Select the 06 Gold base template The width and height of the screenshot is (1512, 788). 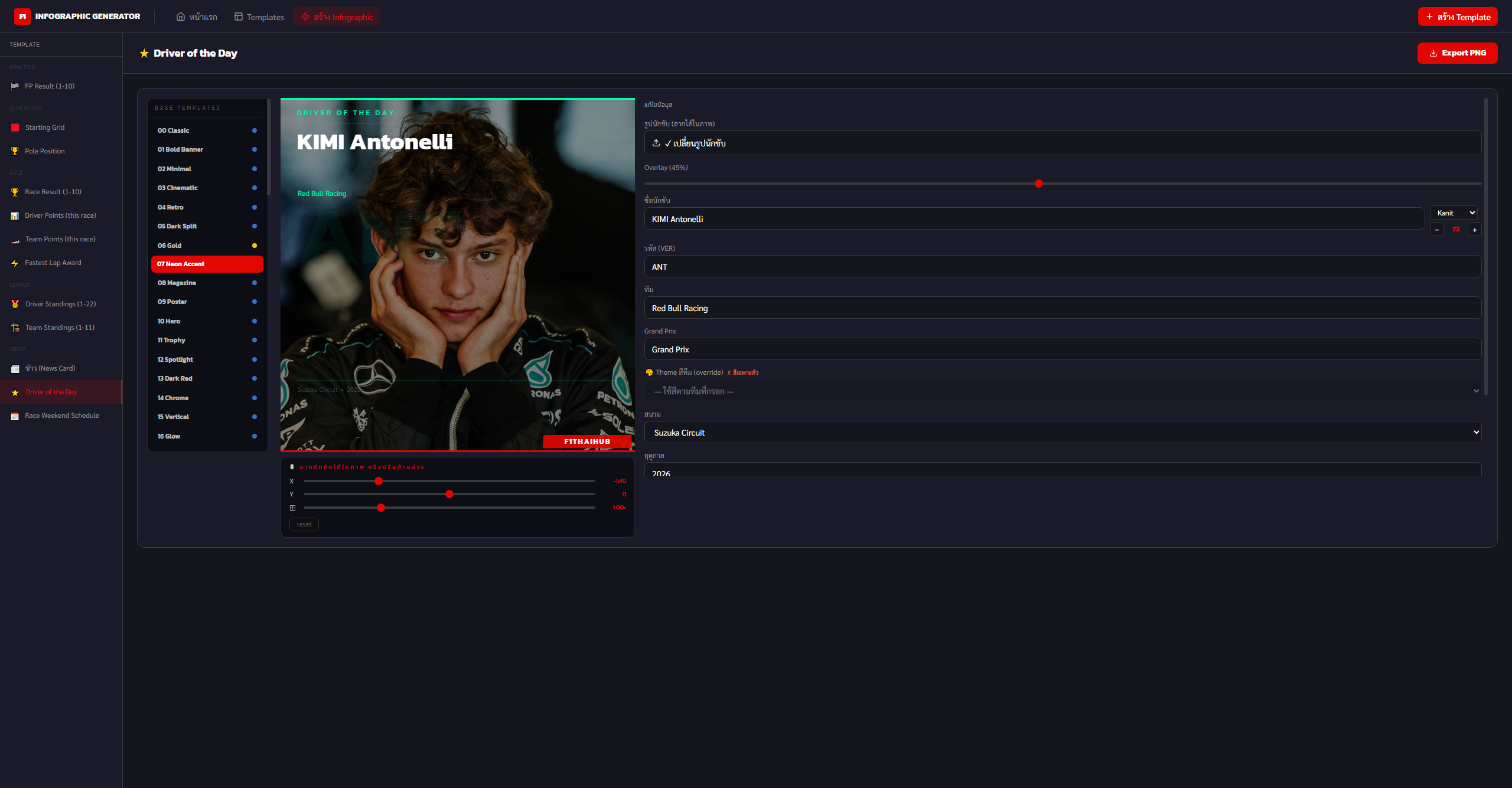click(207, 246)
